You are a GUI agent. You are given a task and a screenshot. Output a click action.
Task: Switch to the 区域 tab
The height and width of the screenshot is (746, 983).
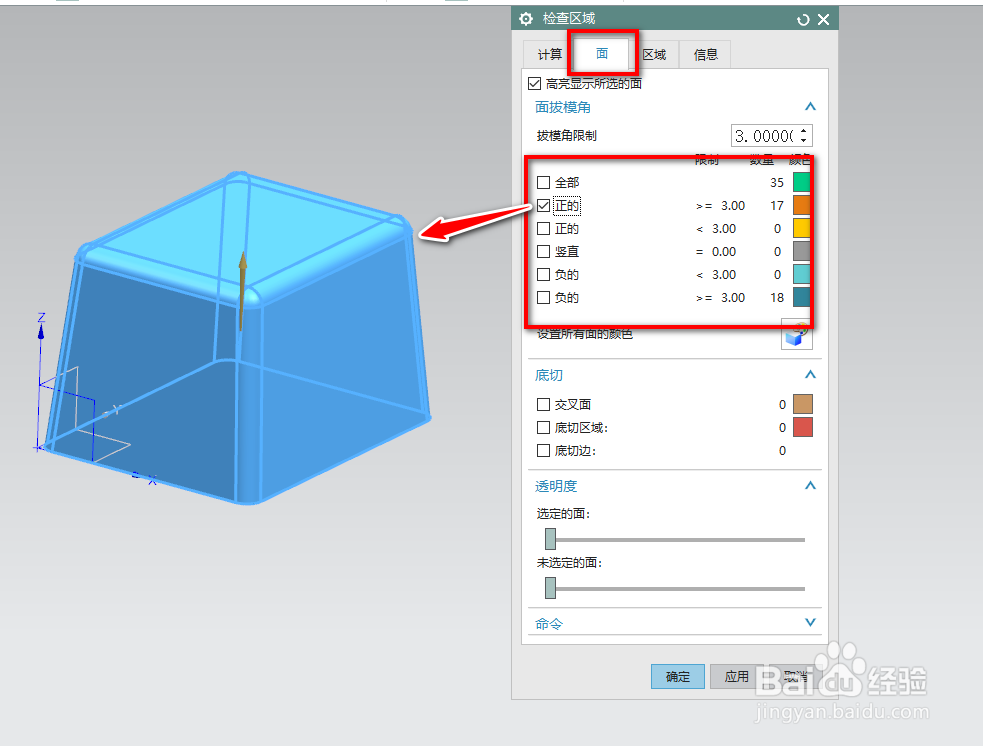point(654,55)
